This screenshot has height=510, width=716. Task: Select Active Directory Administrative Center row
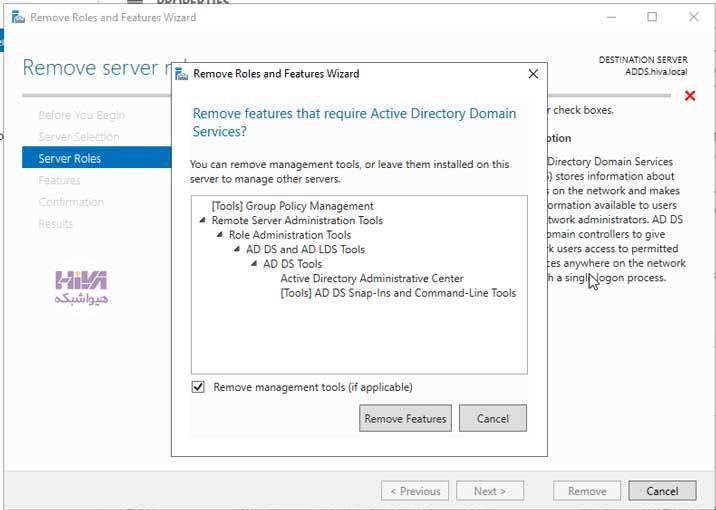tap(372, 279)
